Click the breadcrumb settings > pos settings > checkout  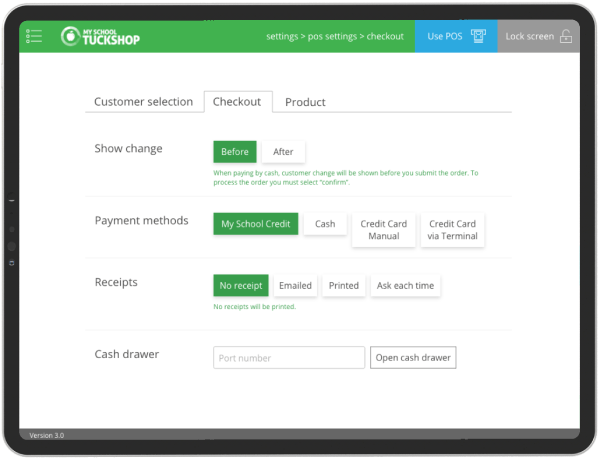tap(335, 36)
